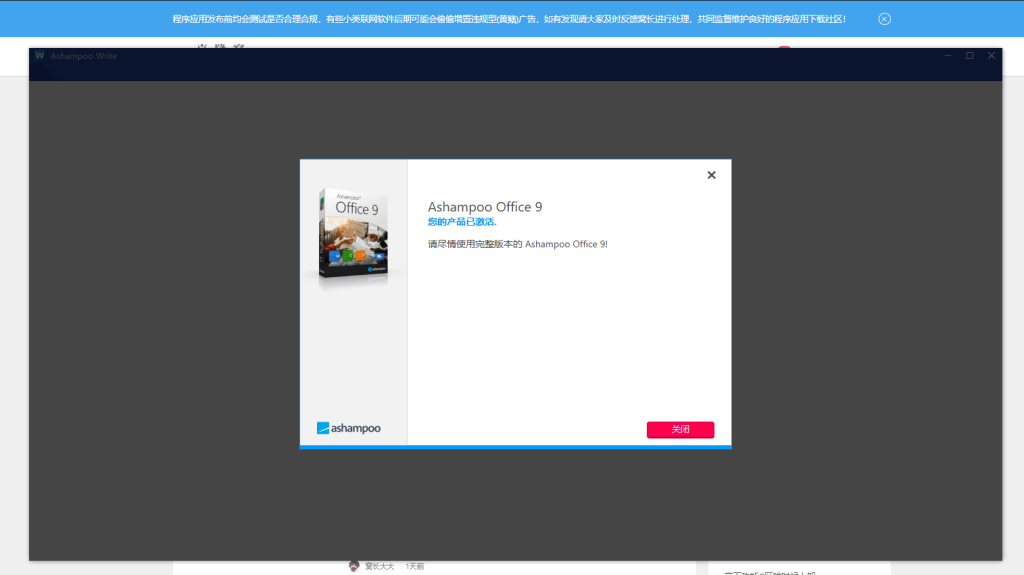The width and height of the screenshot is (1024, 575).
Task: Click the 1天前 timestamp text
Action: (415, 567)
